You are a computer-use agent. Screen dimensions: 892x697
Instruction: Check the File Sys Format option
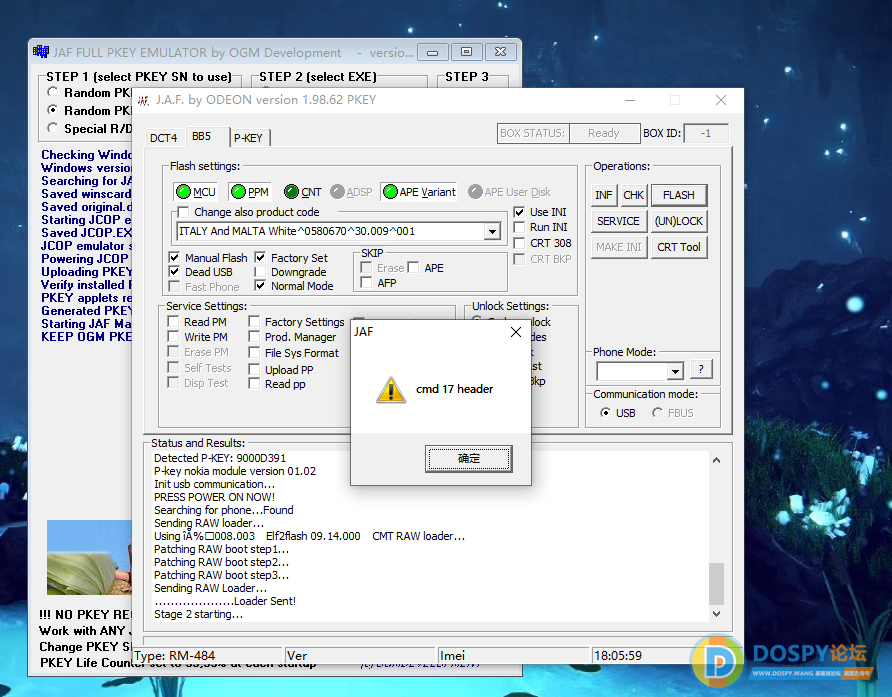point(254,353)
